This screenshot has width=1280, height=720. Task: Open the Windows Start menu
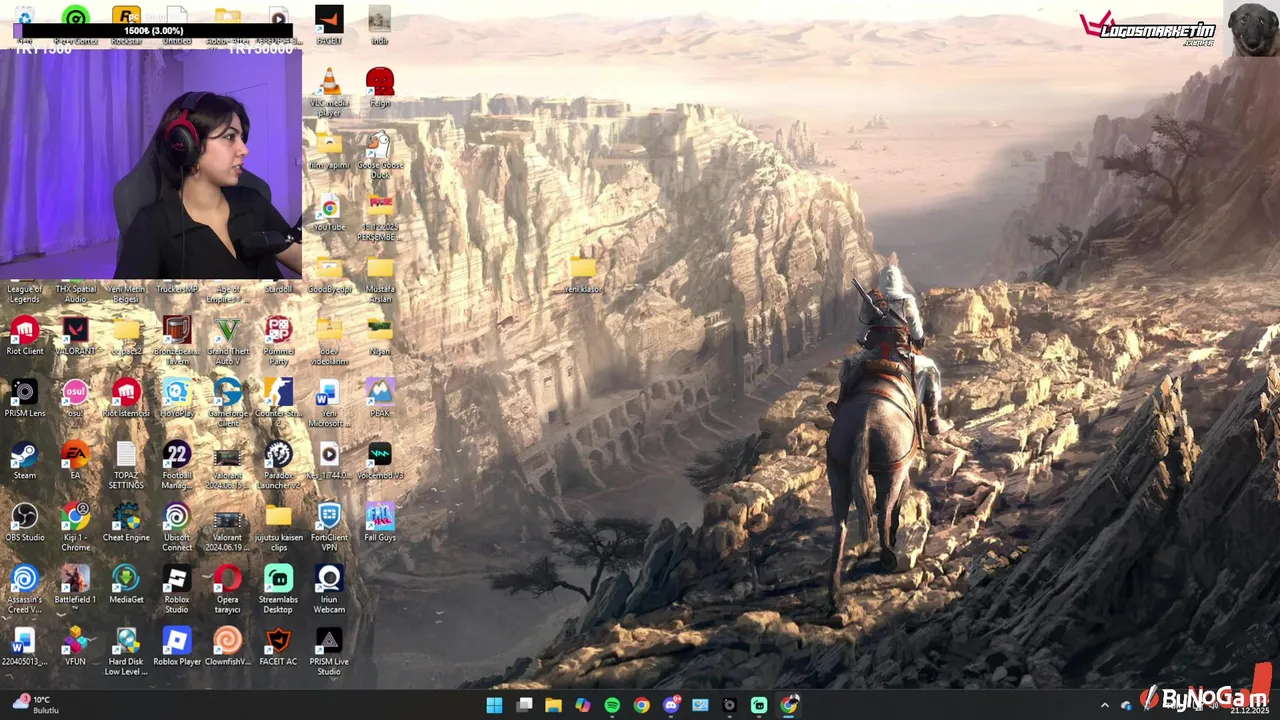click(x=494, y=705)
